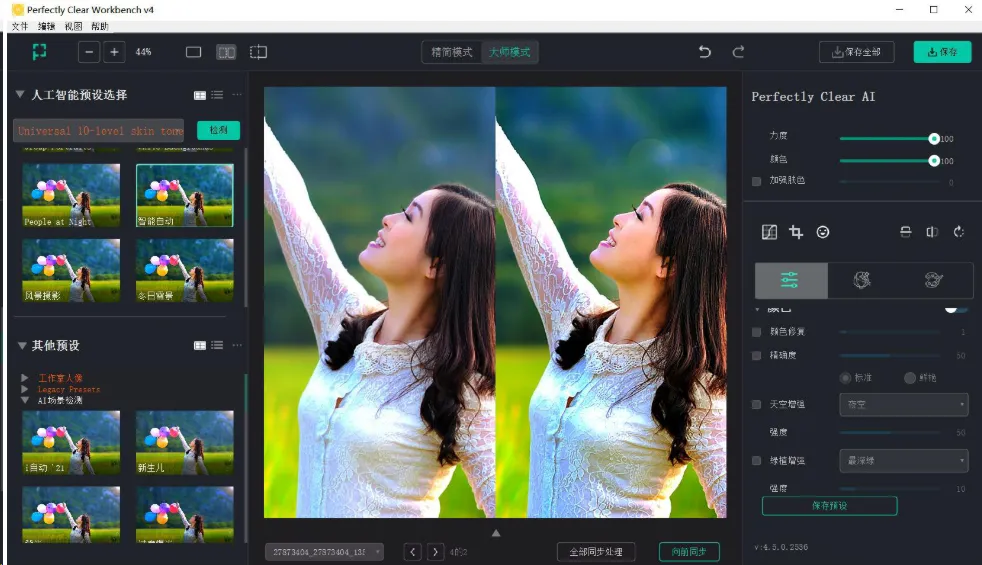Show 其他预设 as list view
This screenshot has height=565, width=982.
217,345
